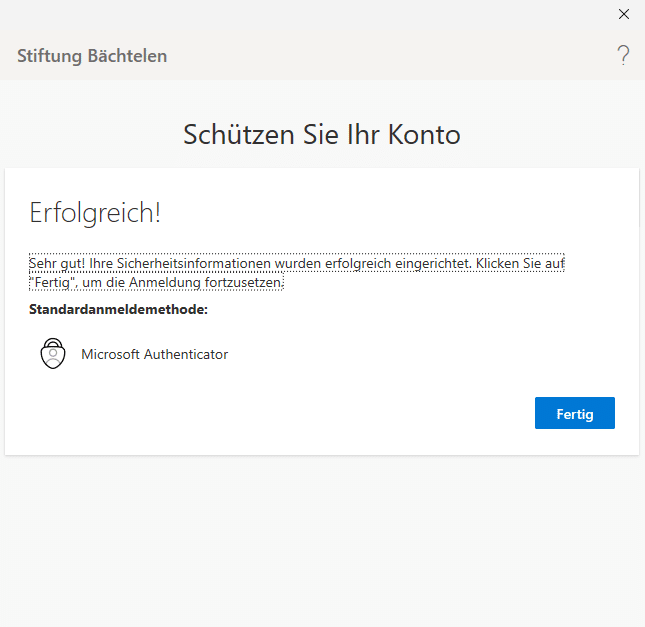Screen dimensions: 645x627
Task: Focus the dotted-outlined success message paragraph
Action: click(x=296, y=273)
